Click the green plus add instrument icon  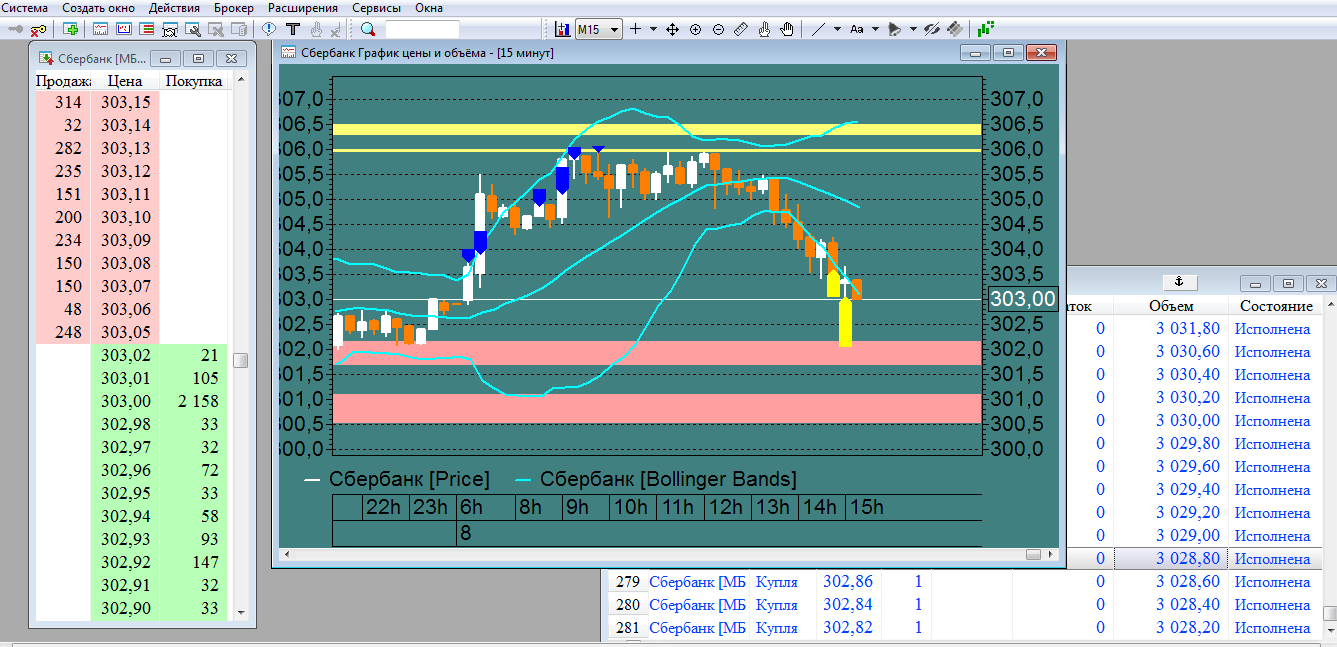click(x=70, y=29)
